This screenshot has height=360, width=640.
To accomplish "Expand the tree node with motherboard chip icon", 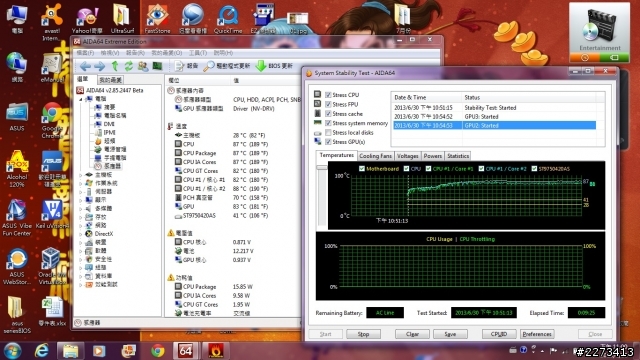I will tap(80, 175).
